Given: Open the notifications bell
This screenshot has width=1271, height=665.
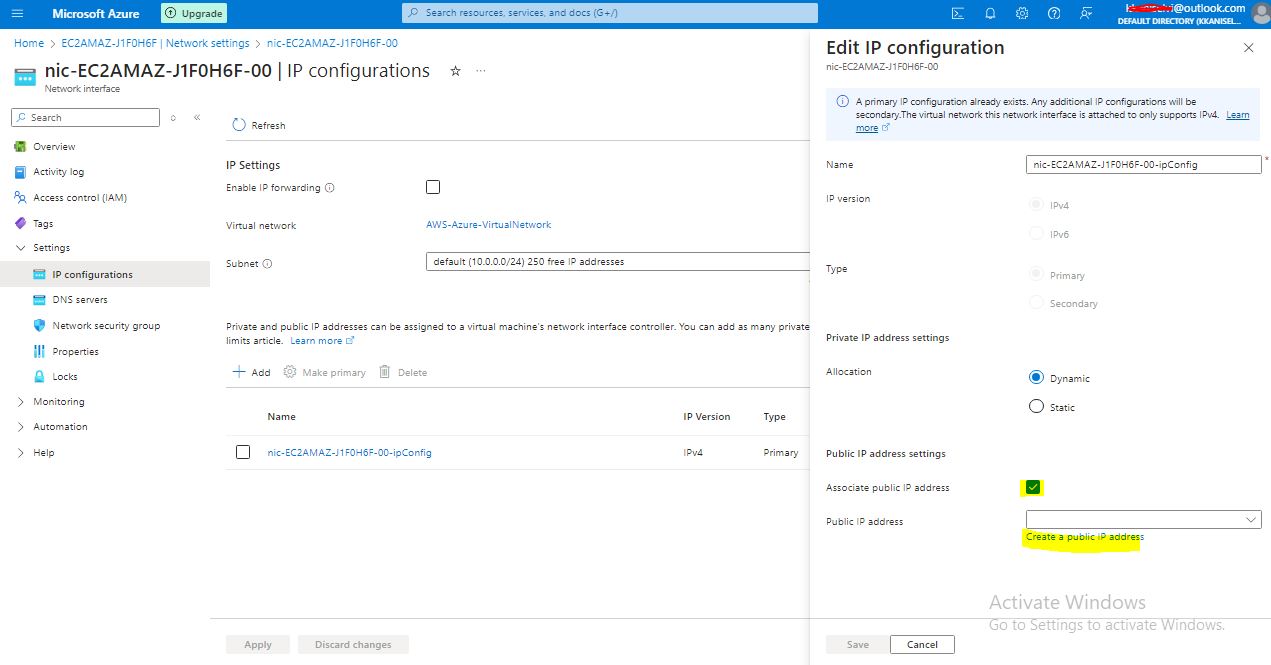Looking at the screenshot, I should [x=990, y=13].
